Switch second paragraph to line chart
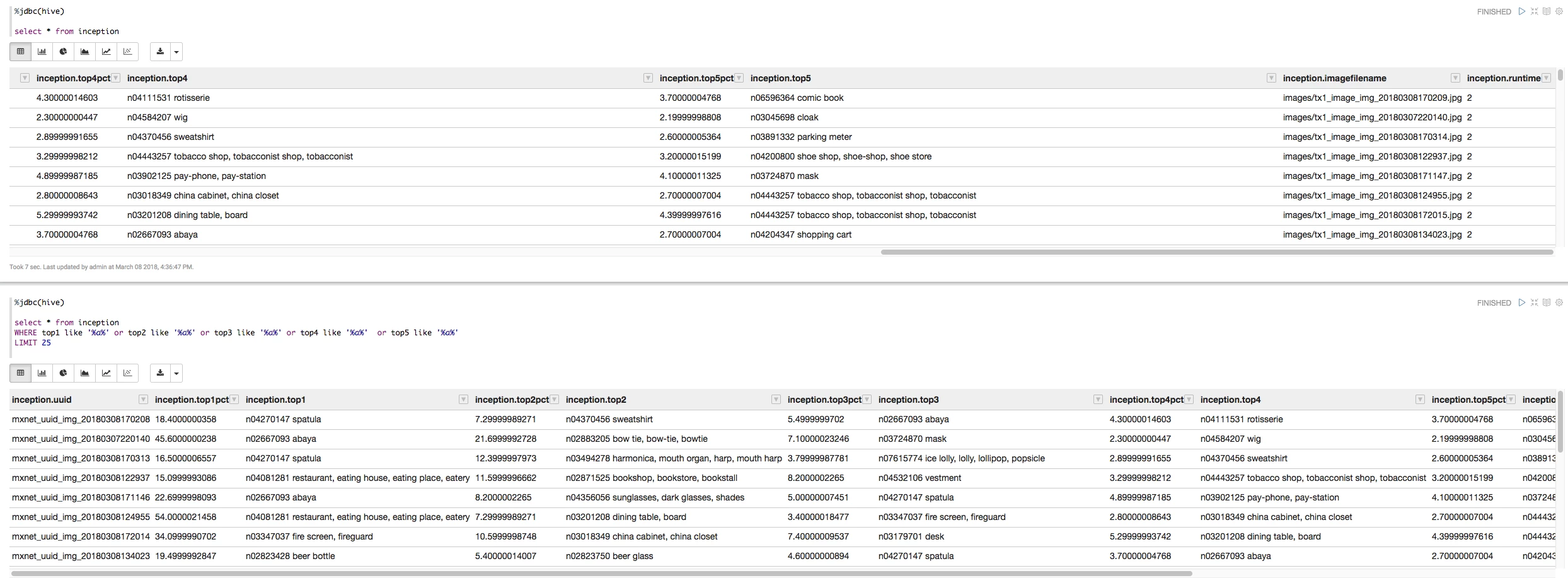Viewport: 1568px width, 578px height. point(106,373)
